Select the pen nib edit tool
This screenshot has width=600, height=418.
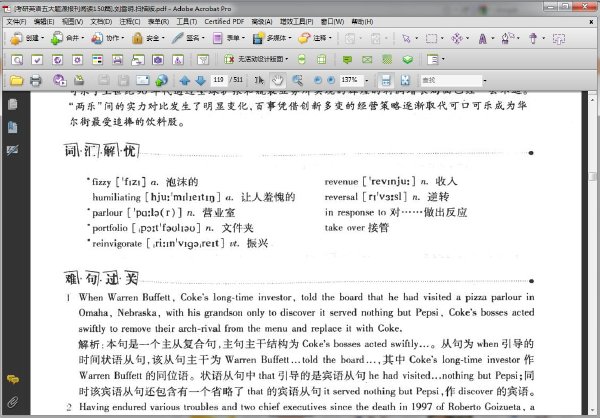508,38
